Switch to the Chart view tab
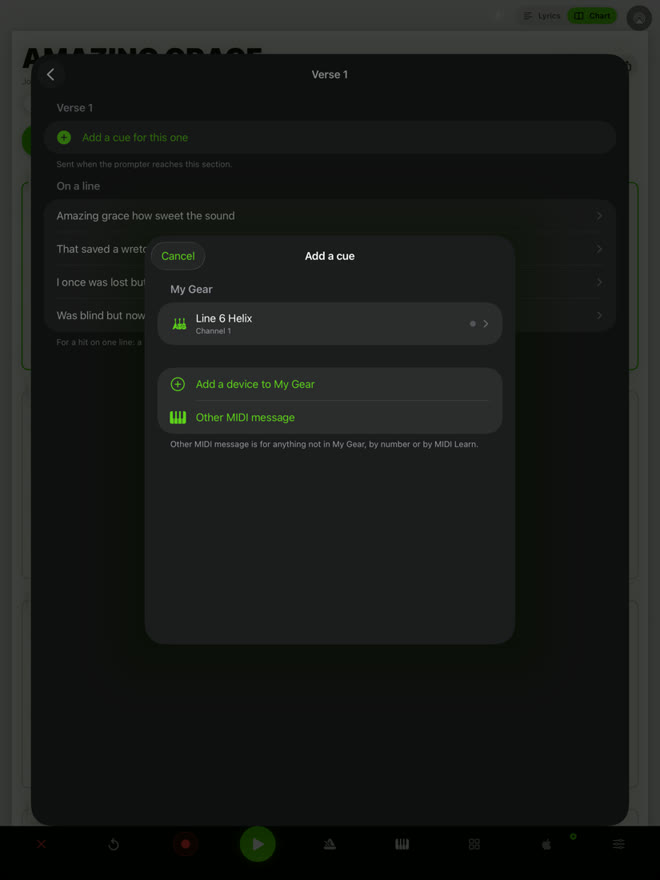 [x=592, y=16]
